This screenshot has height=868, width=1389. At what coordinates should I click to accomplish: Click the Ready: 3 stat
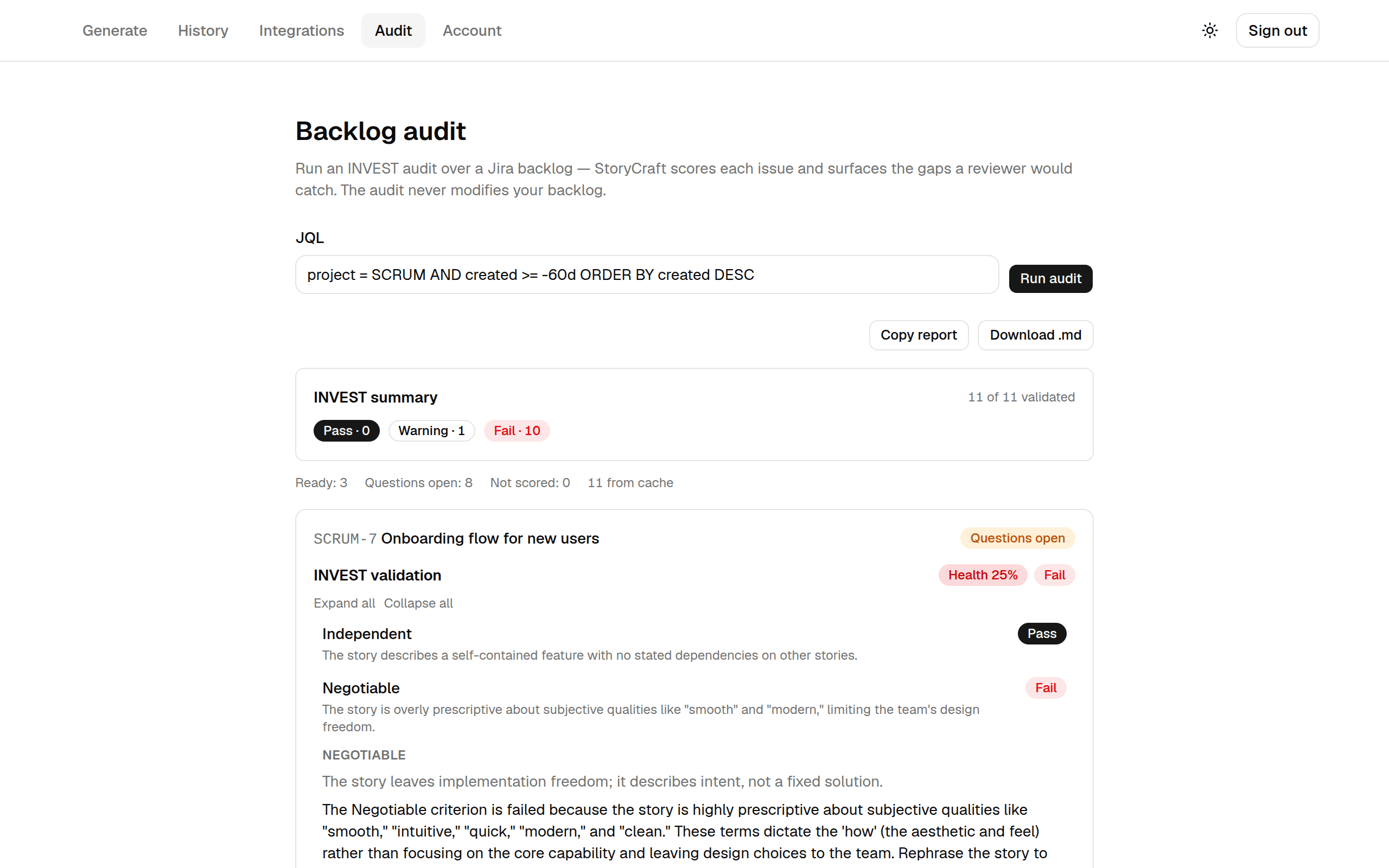[321, 483]
